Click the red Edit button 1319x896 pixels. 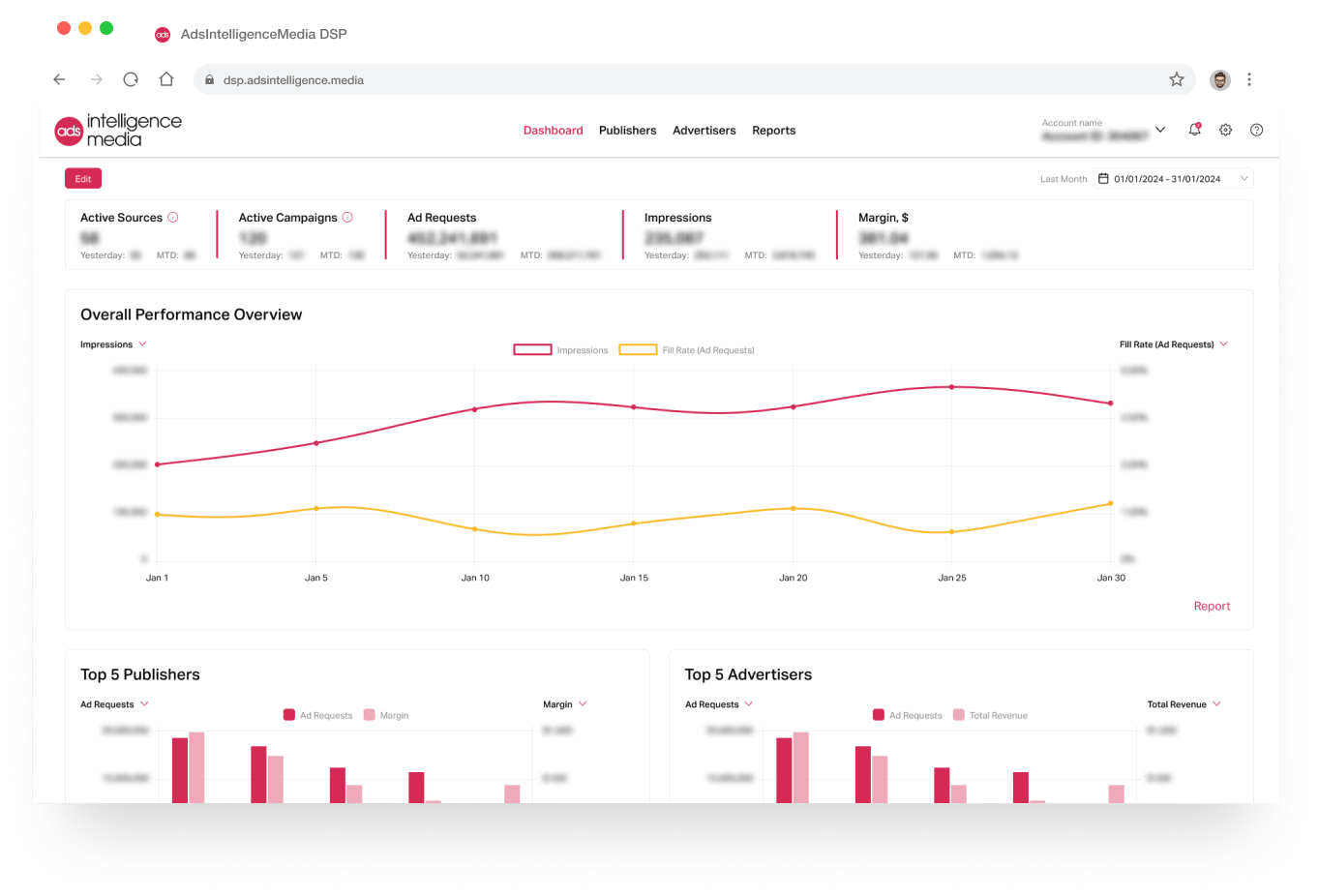point(83,179)
